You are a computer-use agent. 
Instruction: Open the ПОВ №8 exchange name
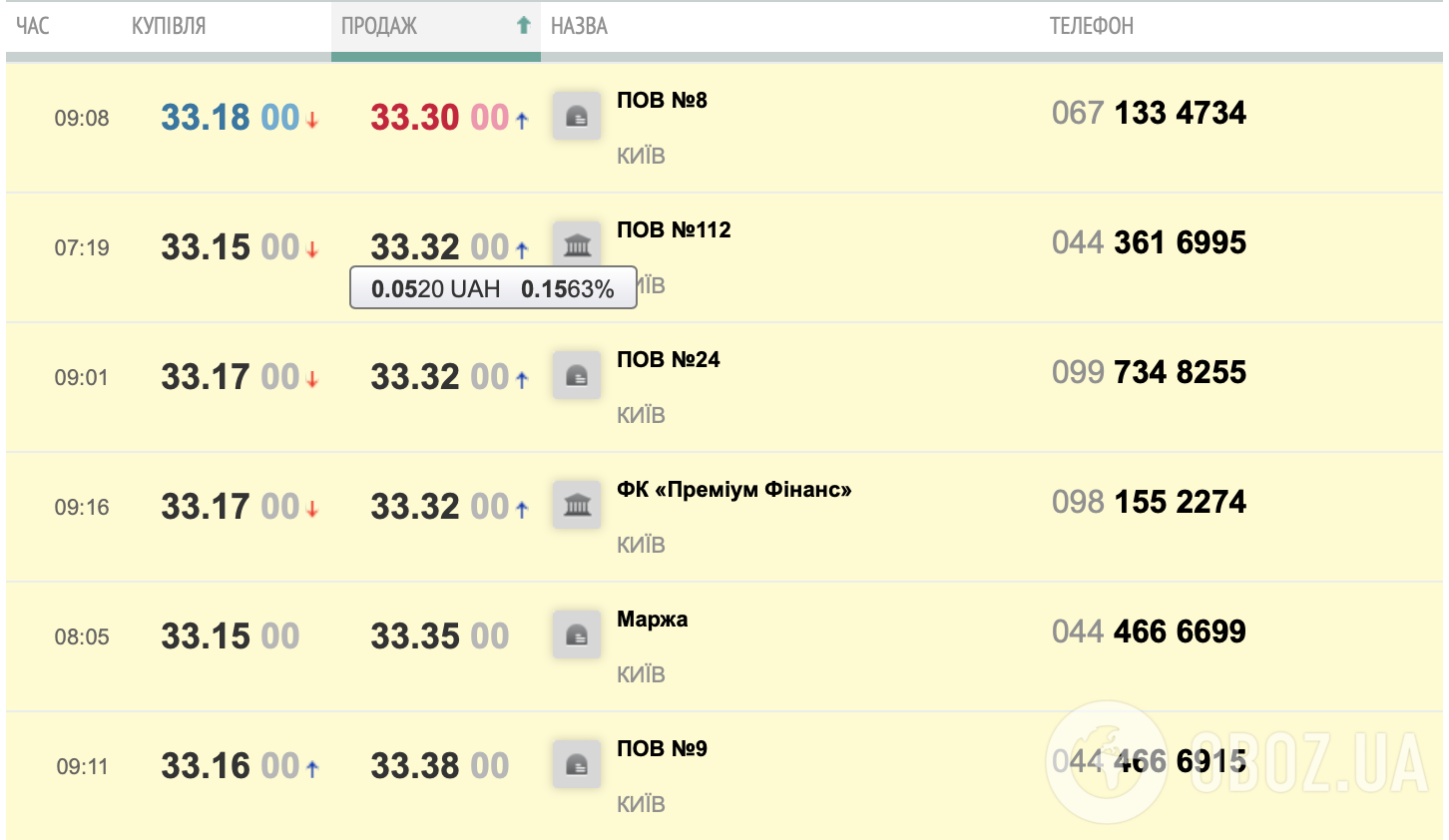pos(662,100)
